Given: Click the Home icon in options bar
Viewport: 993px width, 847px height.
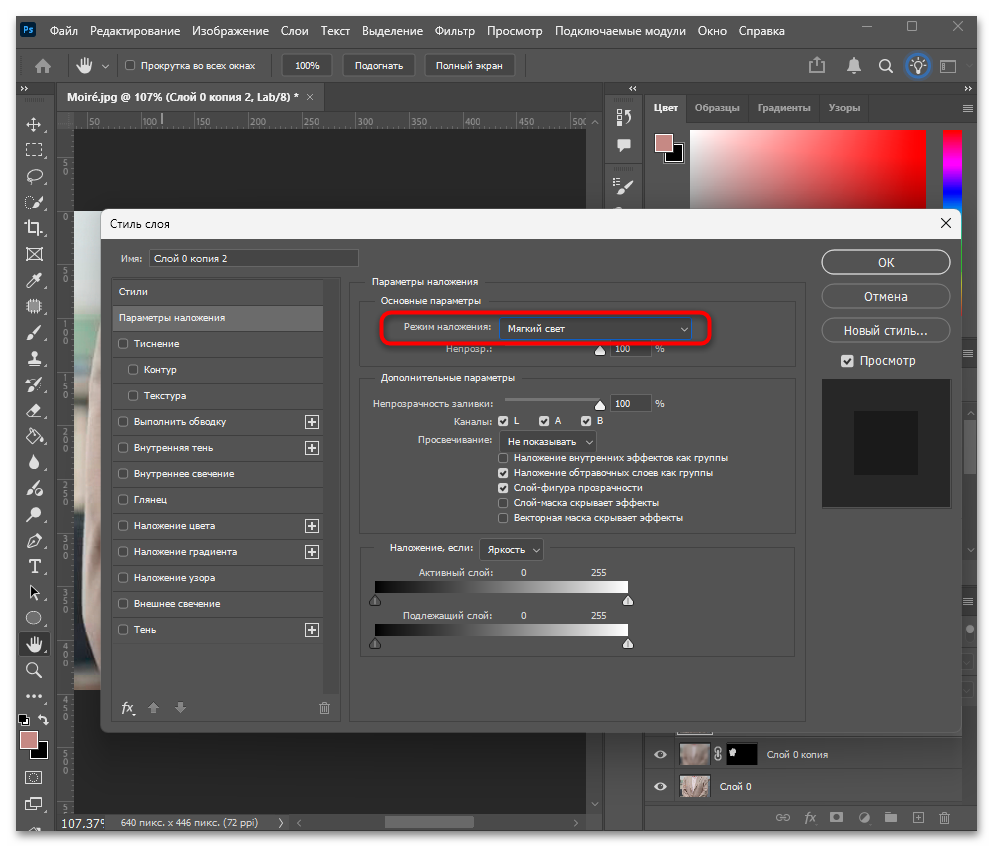Looking at the screenshot, I should (x=43, y=66).
